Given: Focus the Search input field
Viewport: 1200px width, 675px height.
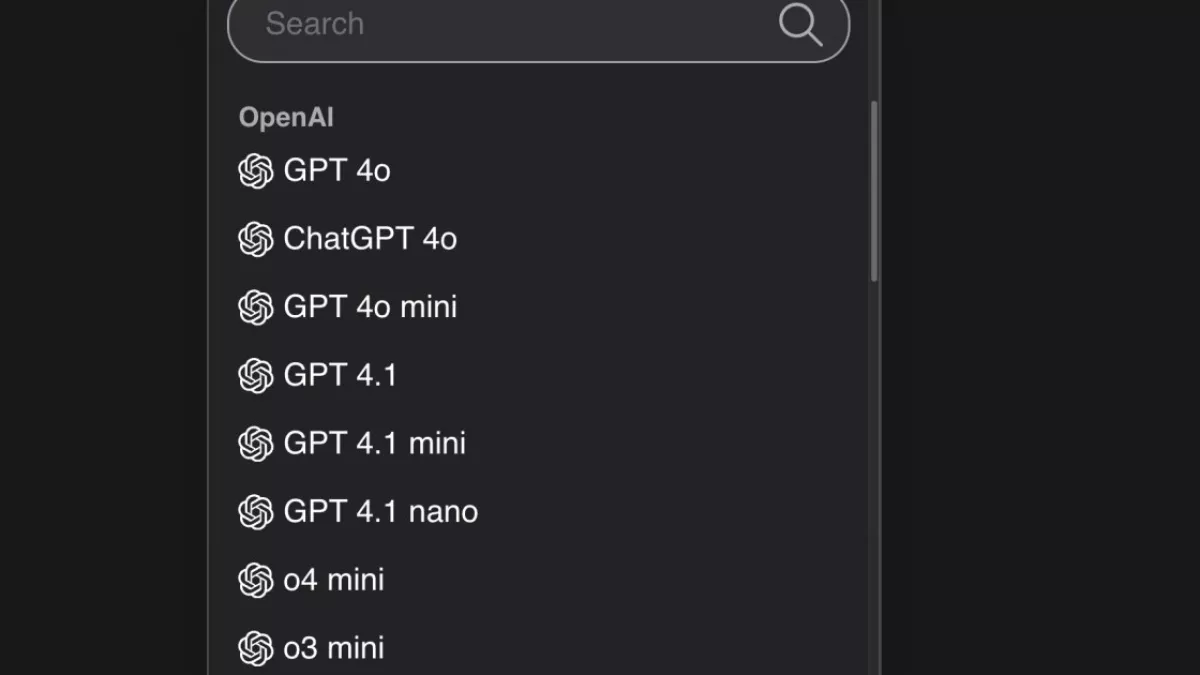Looking at the screenshot, I should point(500,24).
